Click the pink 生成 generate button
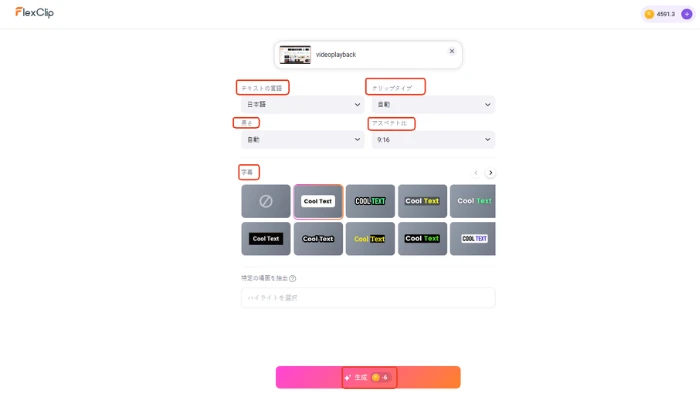The height and width of the screenshot is (400, 700). click(x=368, y=377)
